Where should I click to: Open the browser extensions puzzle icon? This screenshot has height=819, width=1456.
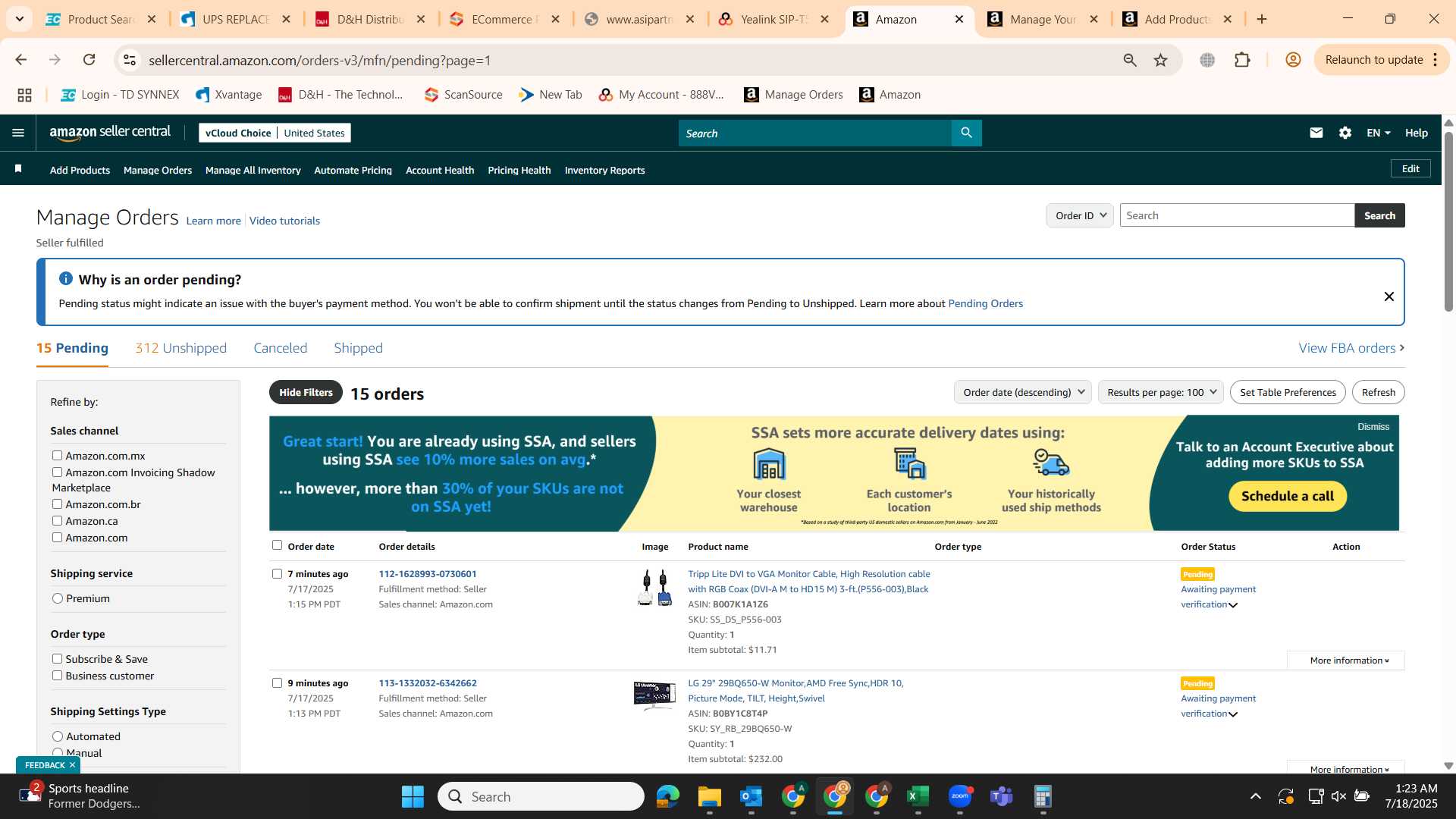1242,60
